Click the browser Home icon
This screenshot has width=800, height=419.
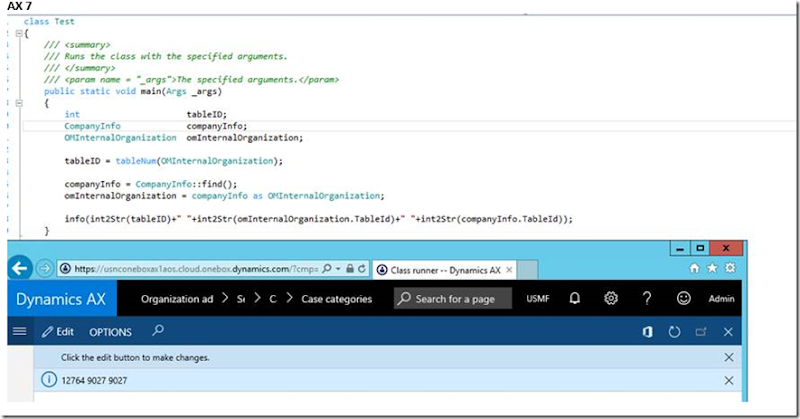tap(694, 268)
